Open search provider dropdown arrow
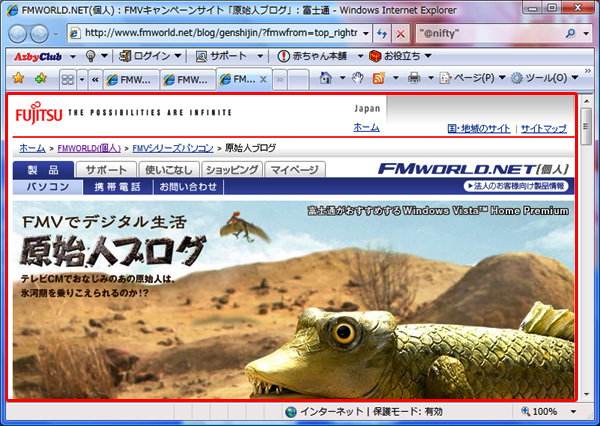The height and width of the screenshot is (426, 600). pos(586,34)
